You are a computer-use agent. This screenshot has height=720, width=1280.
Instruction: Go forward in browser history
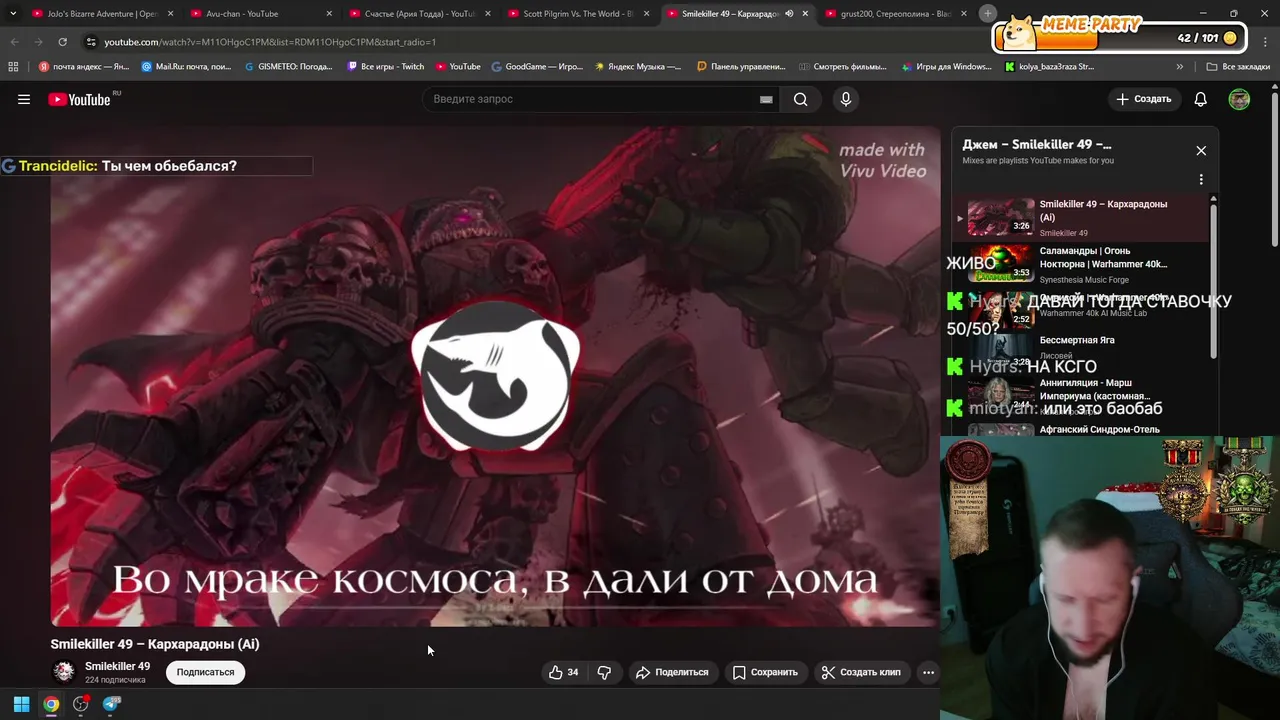coord(38,42)
